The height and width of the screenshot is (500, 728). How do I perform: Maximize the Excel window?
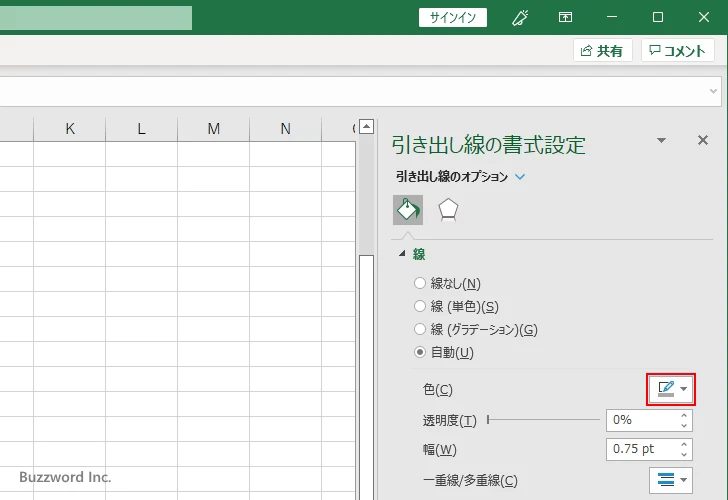click(657, 18)
